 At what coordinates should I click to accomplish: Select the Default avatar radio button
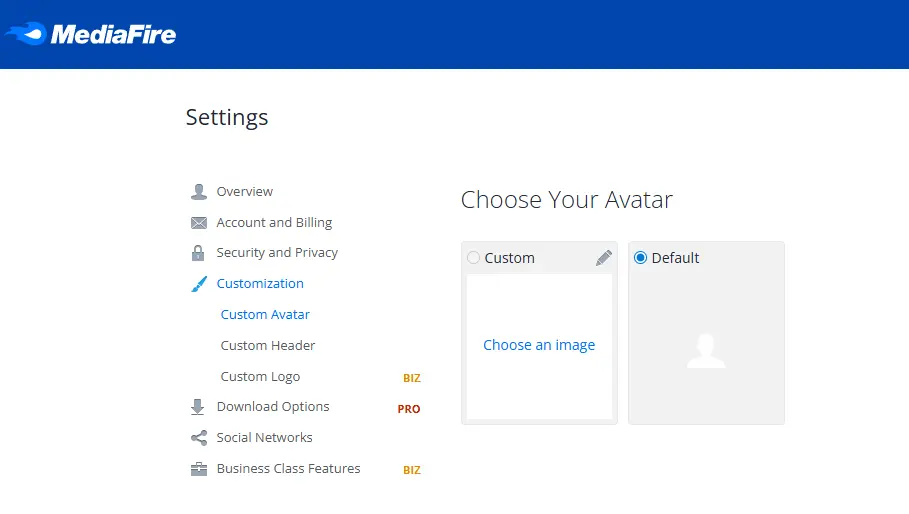640,258
